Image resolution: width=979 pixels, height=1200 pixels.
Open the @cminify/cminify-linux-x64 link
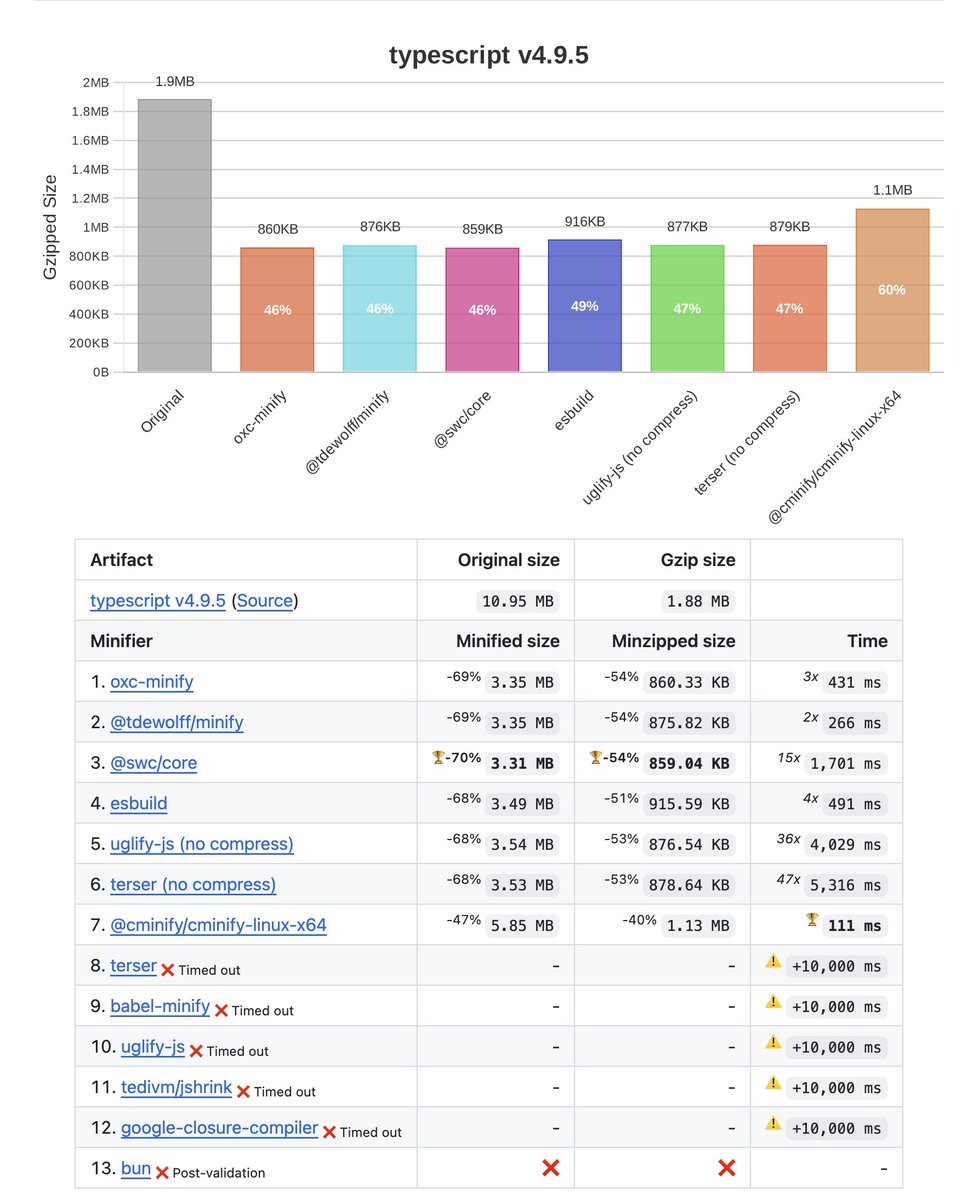pyautogui.click(x=221, y=925)
